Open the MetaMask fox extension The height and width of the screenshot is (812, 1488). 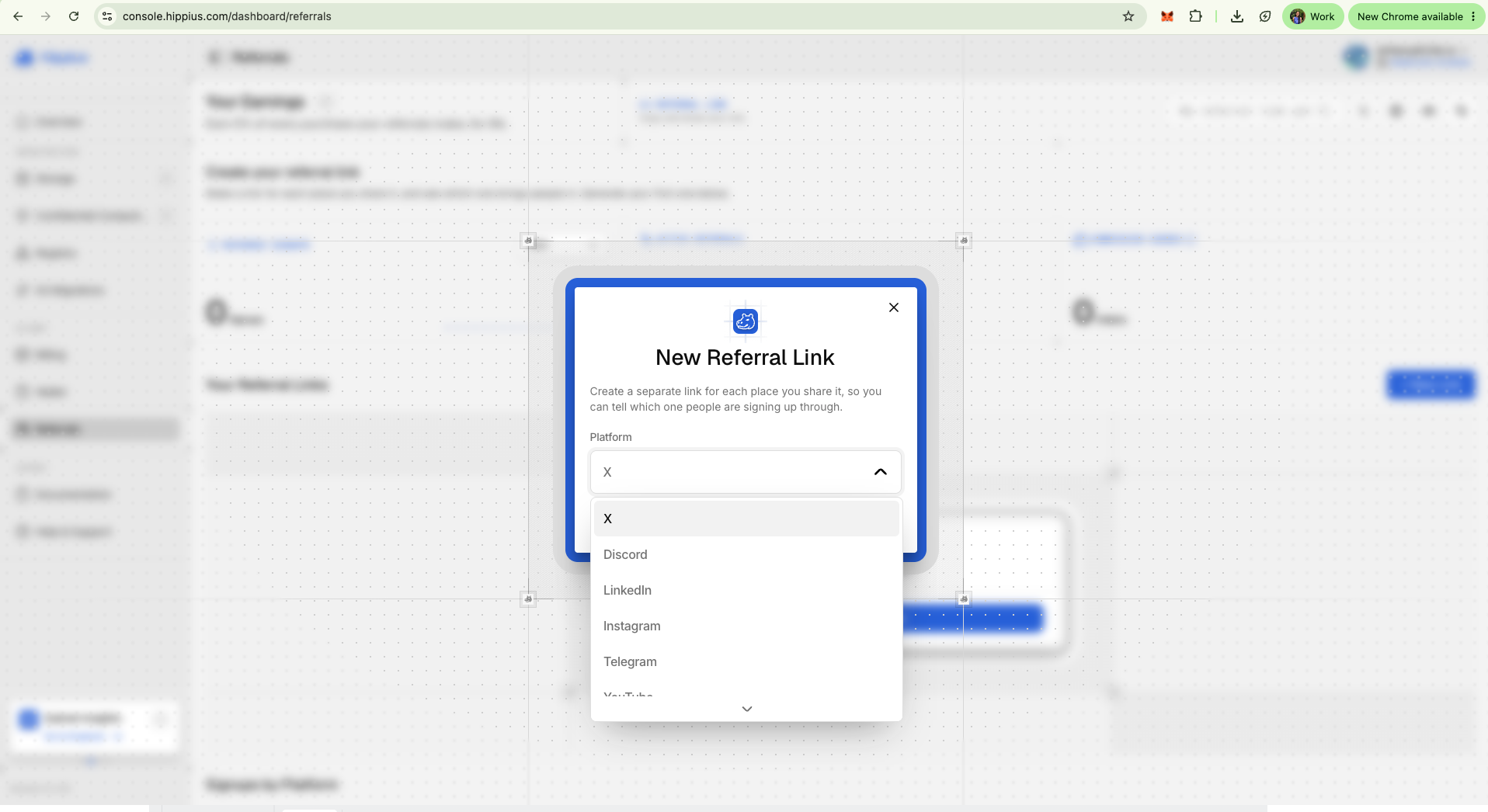[x=1166, y=16]
